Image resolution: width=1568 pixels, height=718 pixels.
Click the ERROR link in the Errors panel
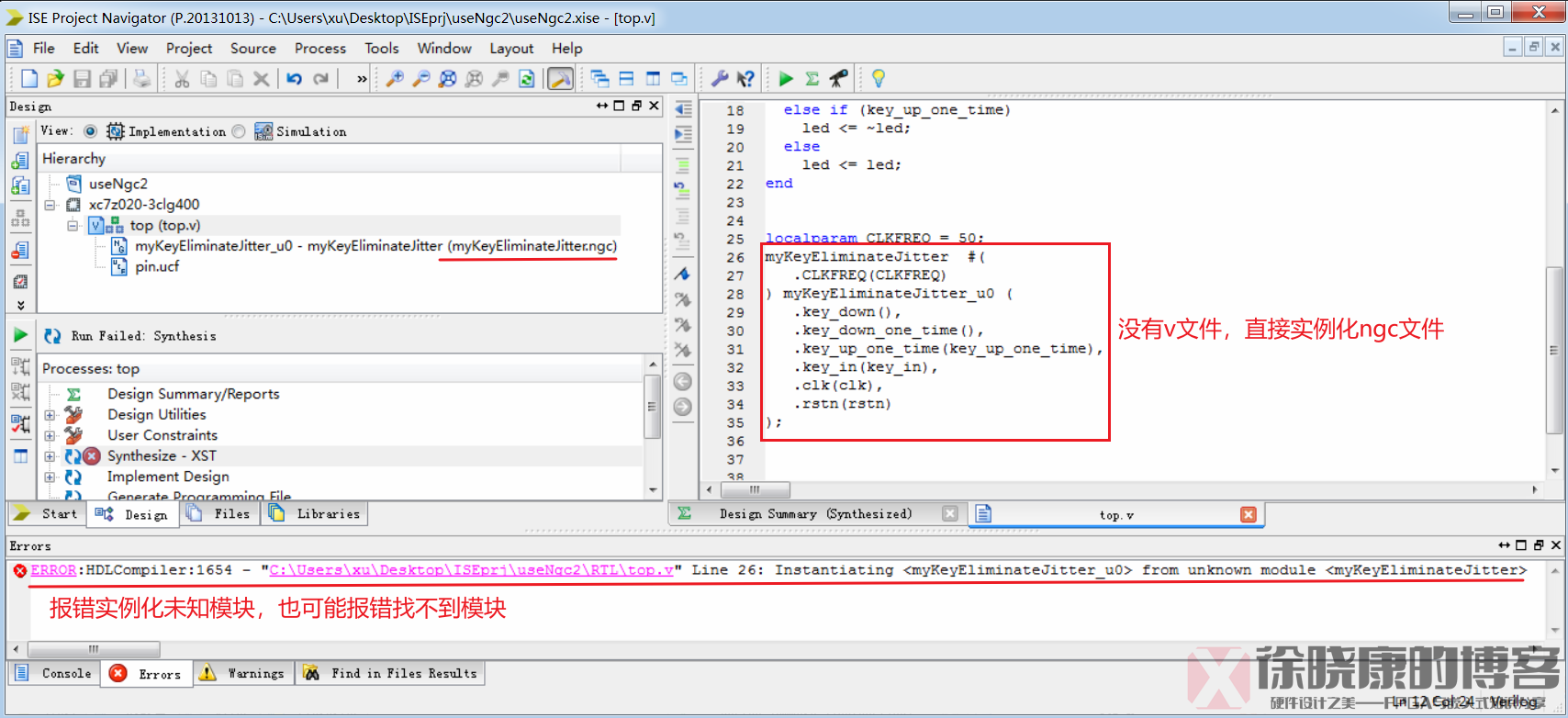53,570
